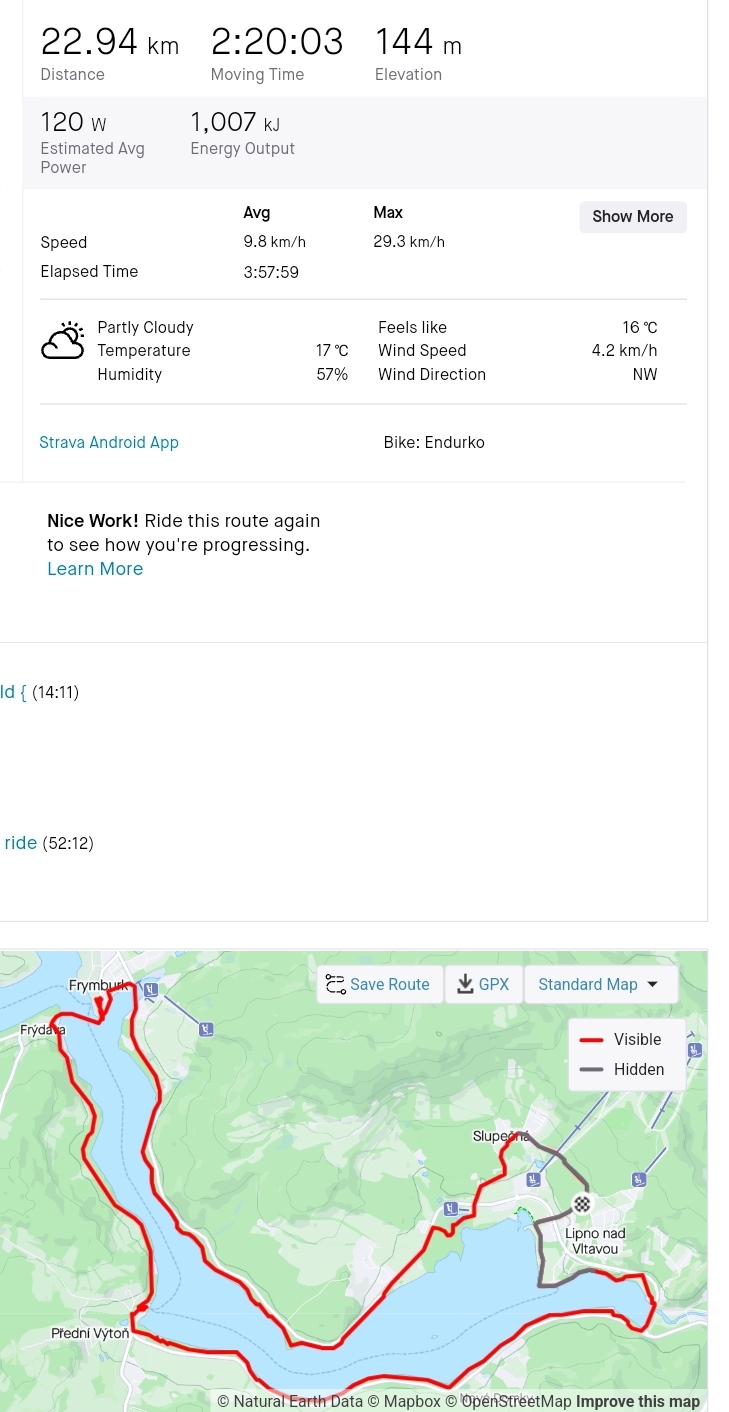
Task: Click the gray Hidden route legend line
Action: (592, 1070)
